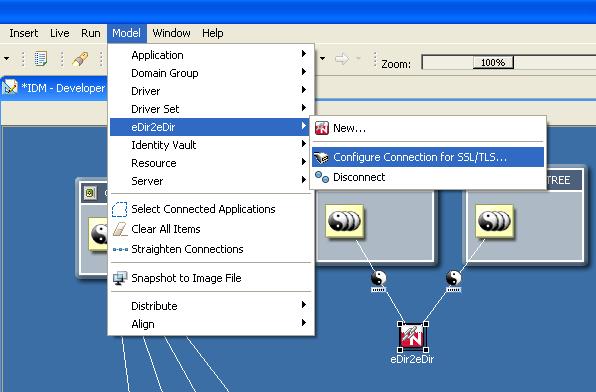The image size is (596, 392).
Task: Open the Help menu
Action: coord(212,33)
